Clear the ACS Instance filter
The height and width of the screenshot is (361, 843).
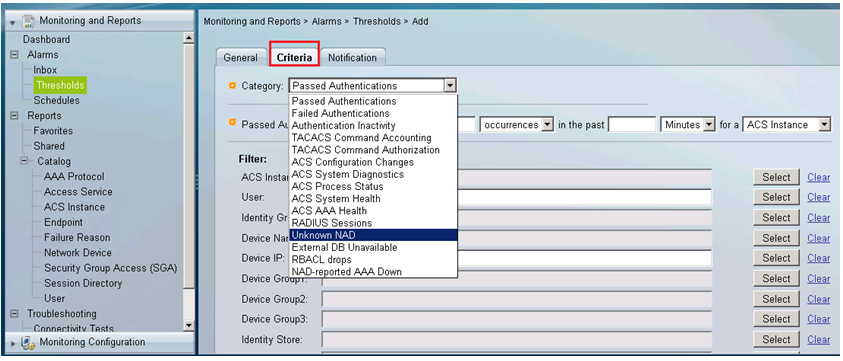[x=818, y=178]
